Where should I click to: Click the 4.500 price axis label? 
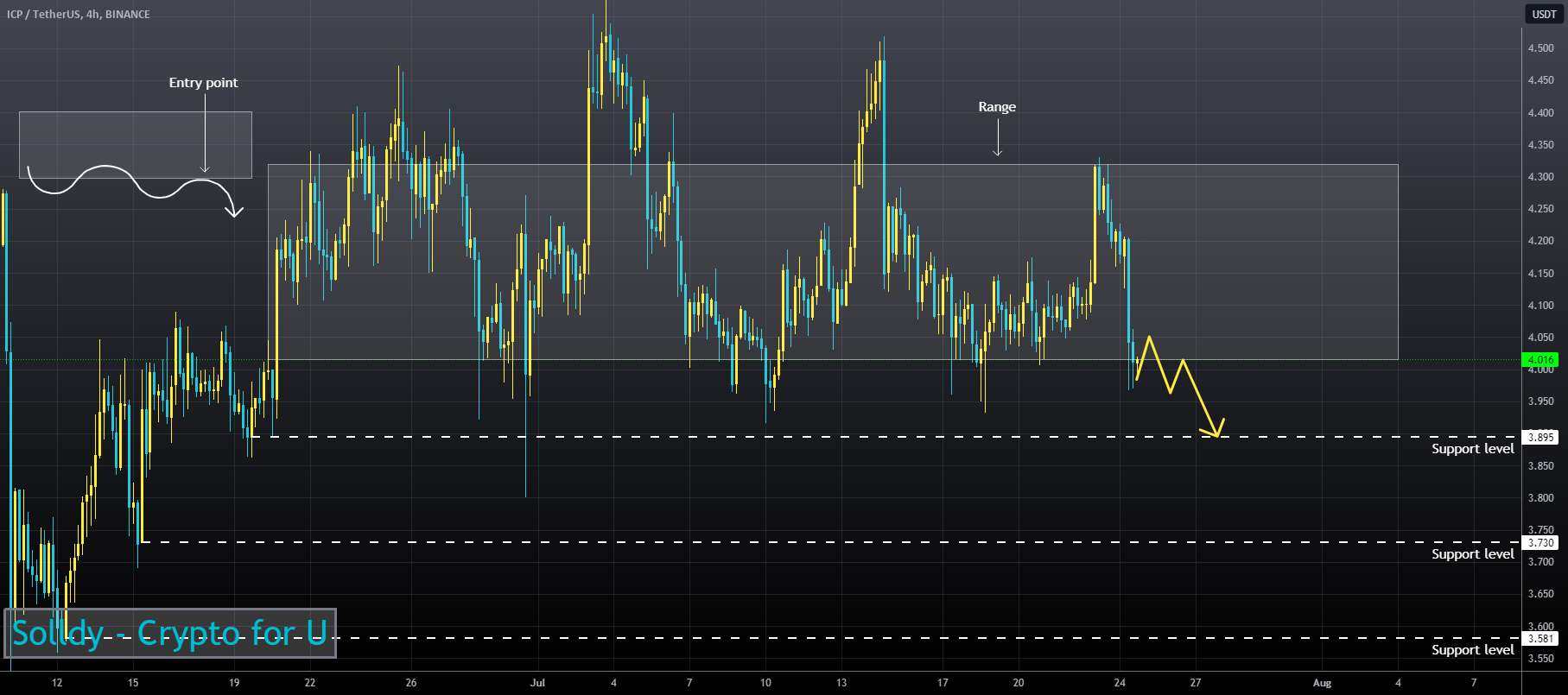[1541, 48]
